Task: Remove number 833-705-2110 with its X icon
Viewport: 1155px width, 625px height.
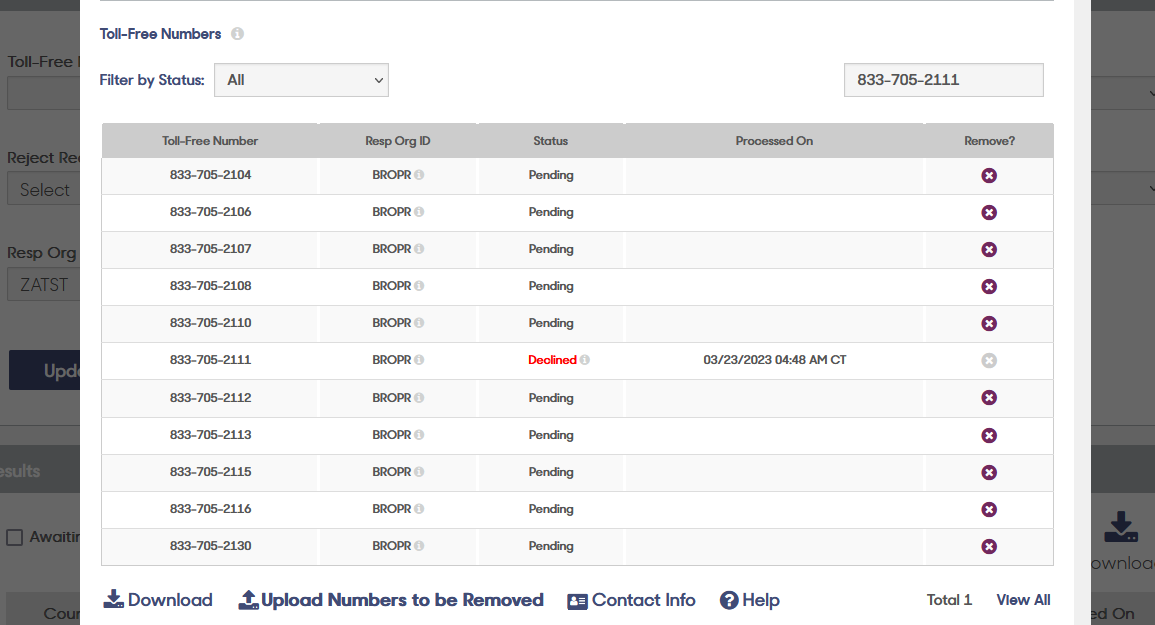Action: pyautogui.click(x=989, y=324)
